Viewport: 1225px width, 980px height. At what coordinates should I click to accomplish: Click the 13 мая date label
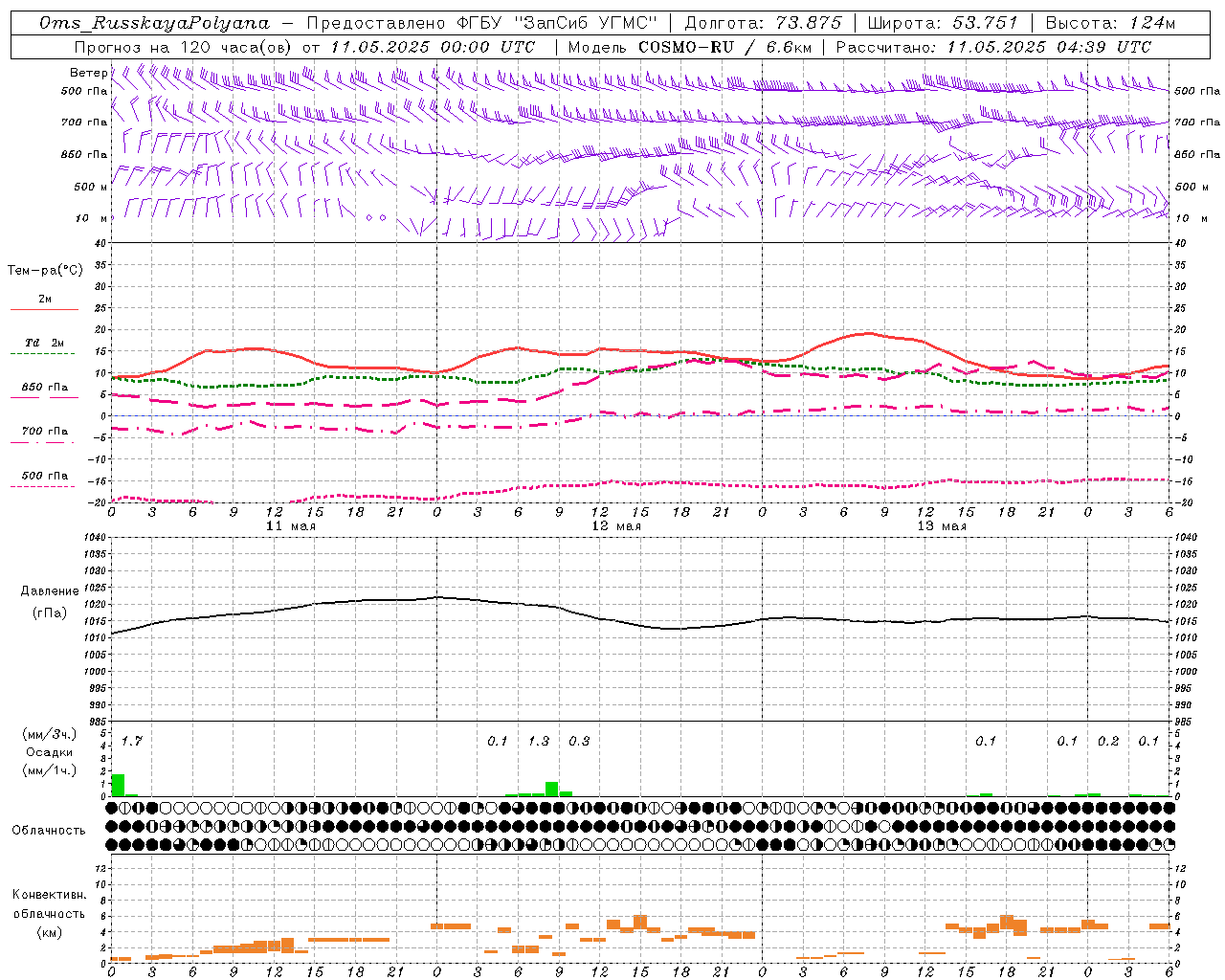tap(942, 526)
